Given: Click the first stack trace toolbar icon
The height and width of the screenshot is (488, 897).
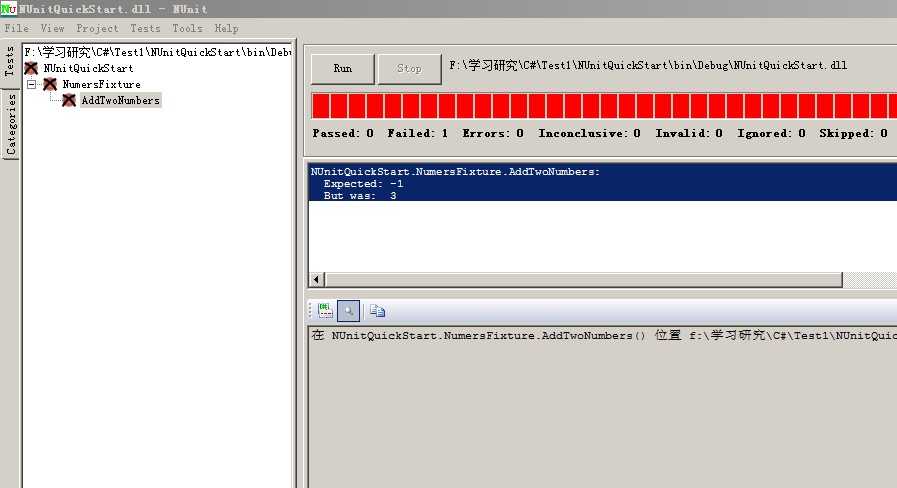Looking at the screenshot, I should click(326, 311).
